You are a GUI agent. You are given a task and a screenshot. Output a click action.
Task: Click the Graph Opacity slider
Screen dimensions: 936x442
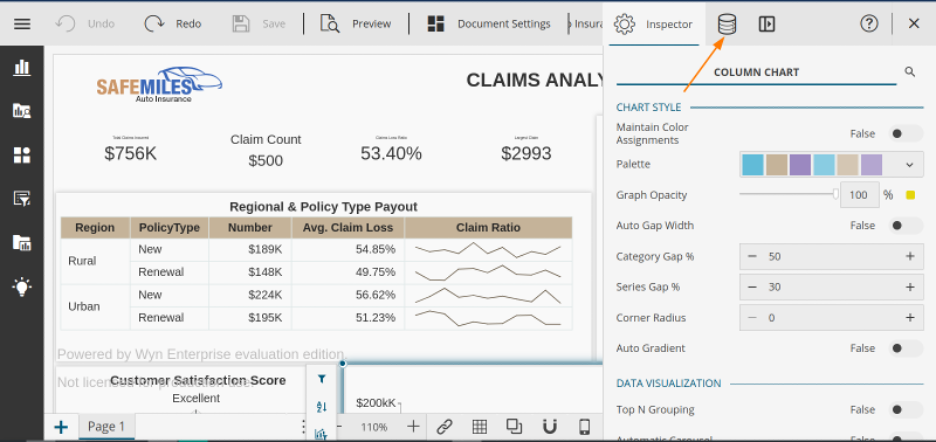788,195
